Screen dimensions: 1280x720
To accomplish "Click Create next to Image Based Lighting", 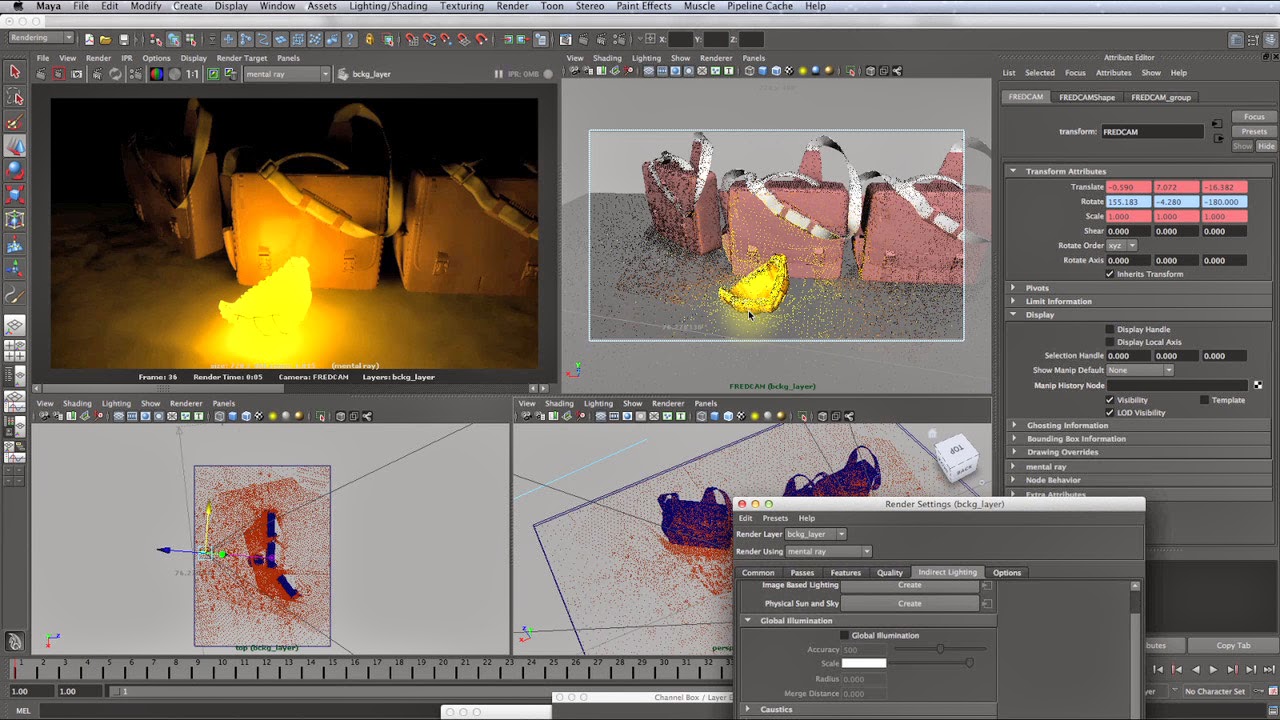I will point(908,585).
